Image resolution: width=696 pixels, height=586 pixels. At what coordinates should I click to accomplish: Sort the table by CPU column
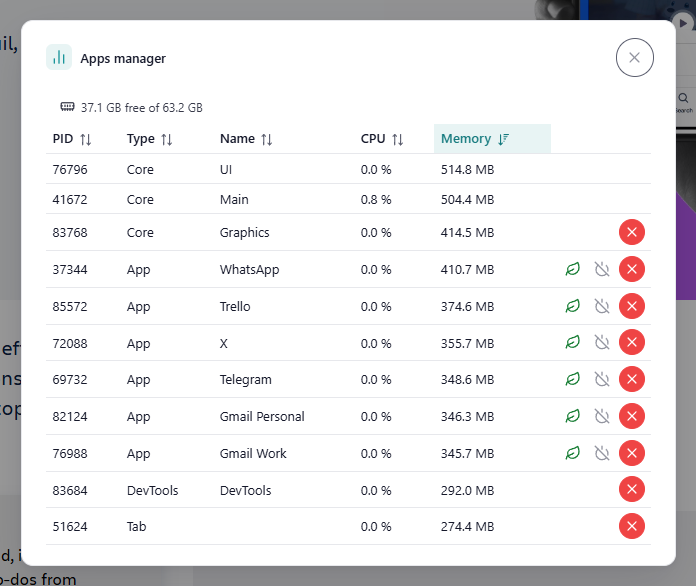pyautogui.click(x=382, y=139)
